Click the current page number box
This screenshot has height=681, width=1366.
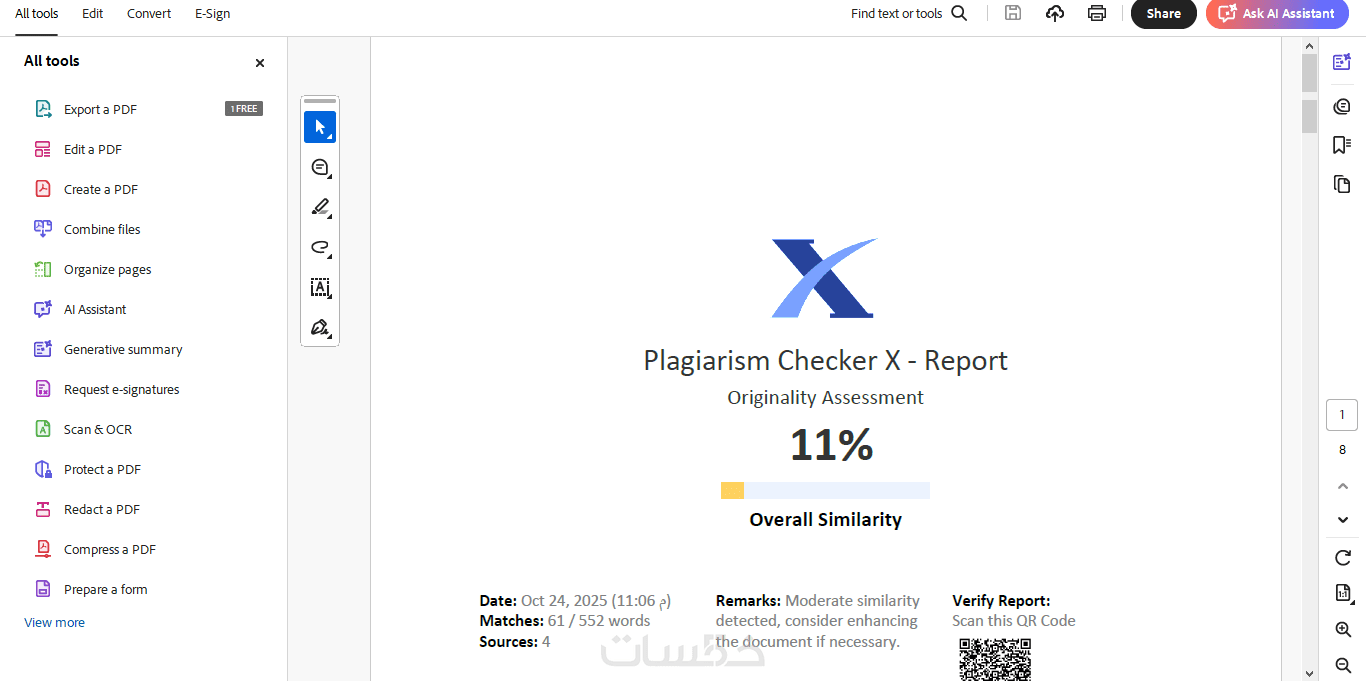1342,415
